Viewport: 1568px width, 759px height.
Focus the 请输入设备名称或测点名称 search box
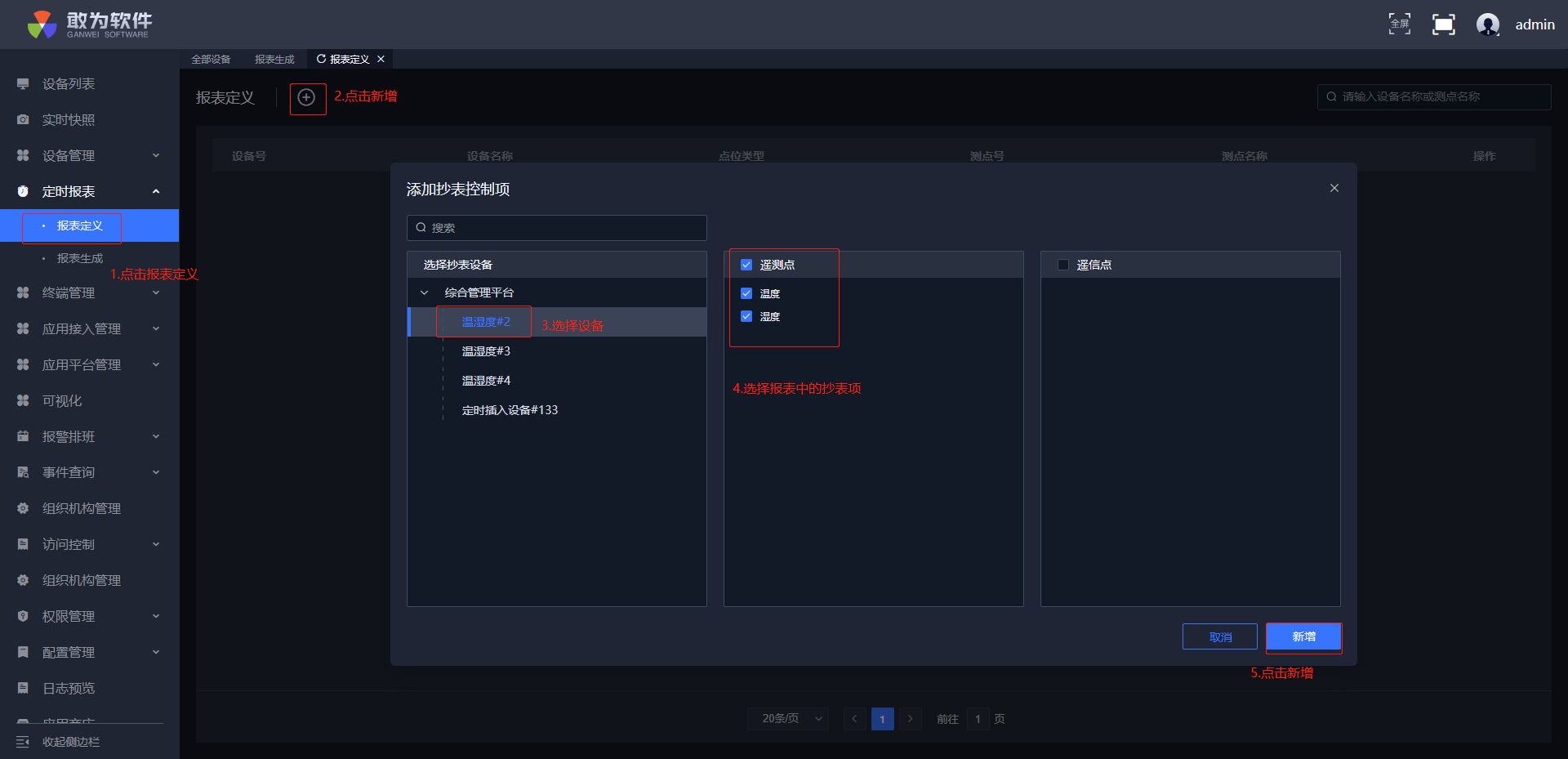(x=1434, y=97)
